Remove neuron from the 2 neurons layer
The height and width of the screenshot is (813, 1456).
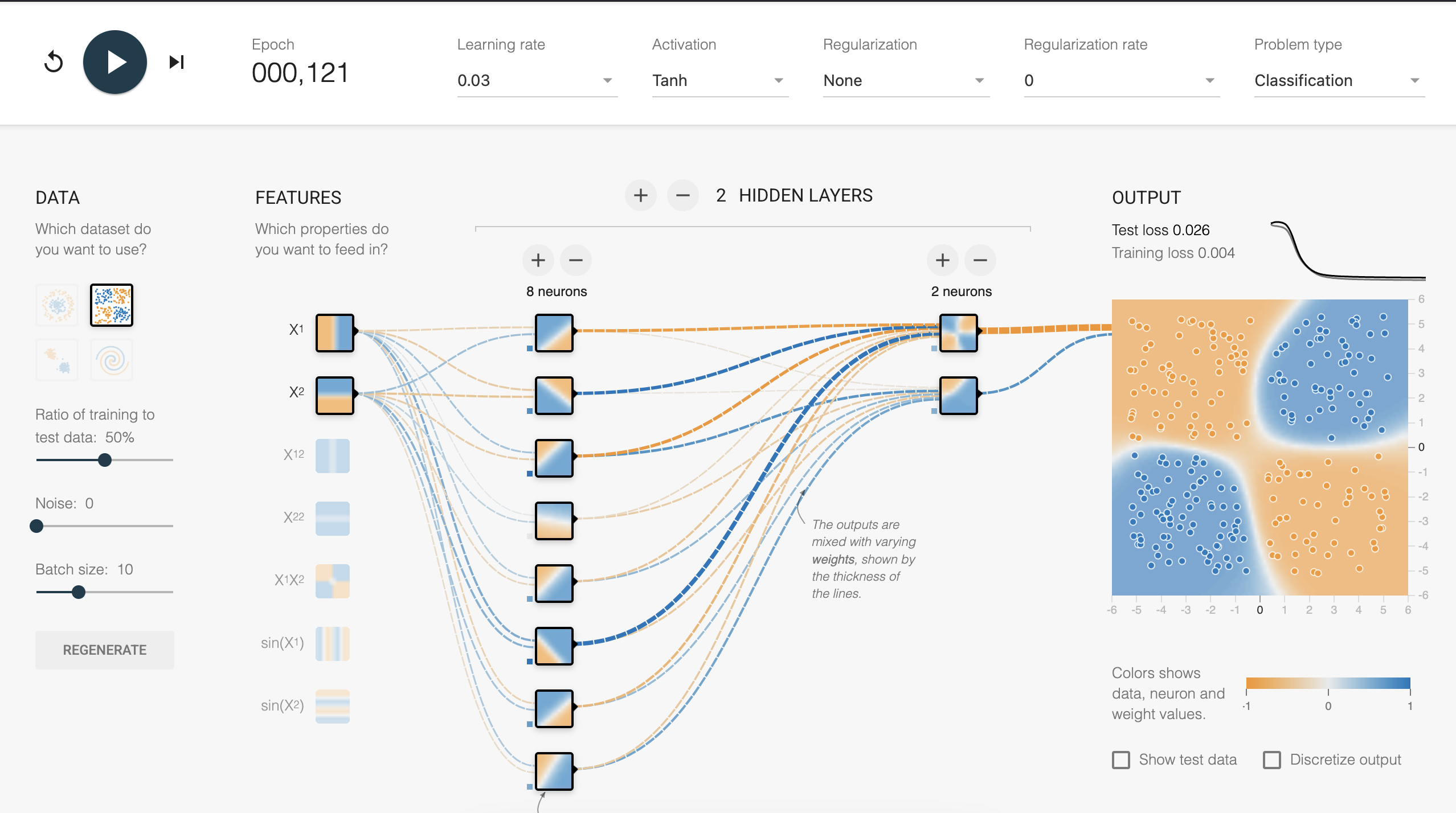980,261
